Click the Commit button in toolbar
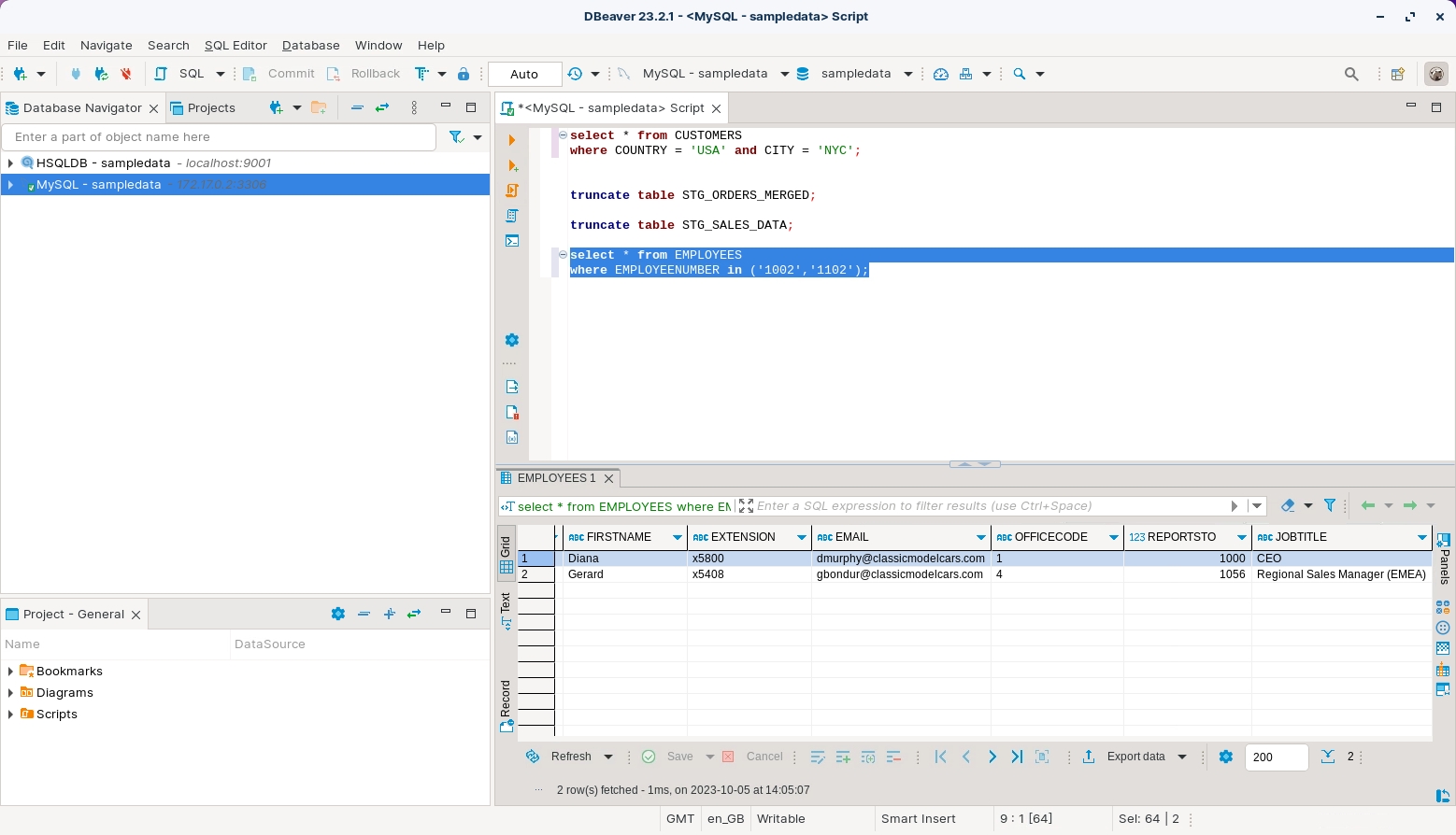 [x=280, y=74]
